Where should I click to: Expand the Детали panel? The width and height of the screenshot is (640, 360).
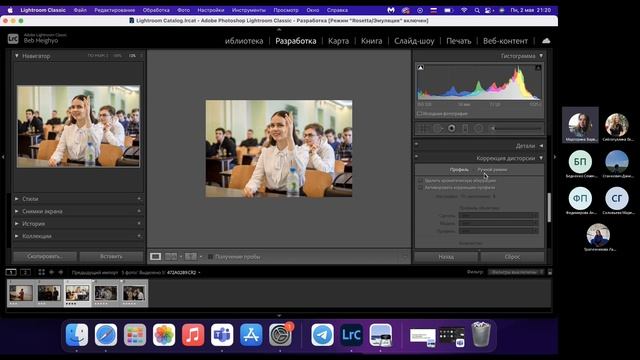point(541,146)
